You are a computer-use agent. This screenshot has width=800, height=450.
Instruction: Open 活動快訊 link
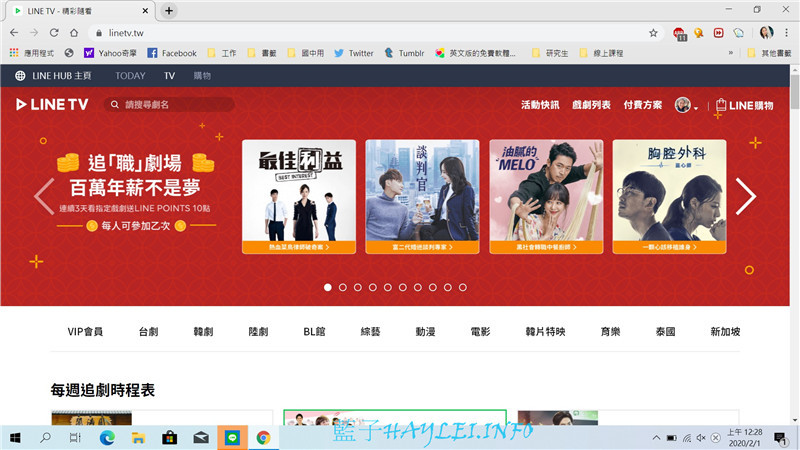pos(540,105)
